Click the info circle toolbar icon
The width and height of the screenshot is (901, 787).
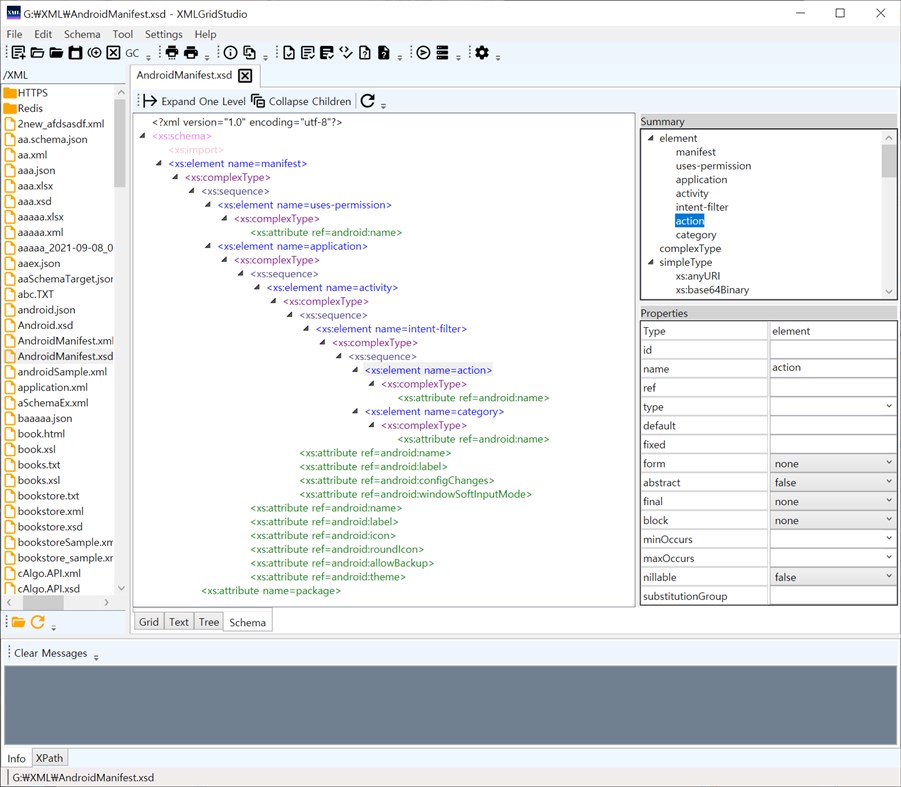point(230,53)
